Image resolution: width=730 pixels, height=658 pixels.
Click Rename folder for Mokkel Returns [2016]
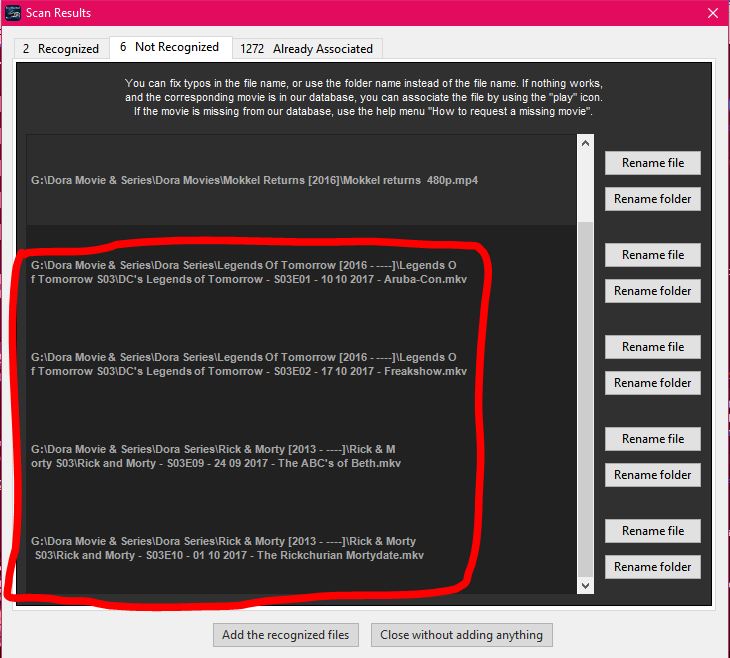point(653,199)
